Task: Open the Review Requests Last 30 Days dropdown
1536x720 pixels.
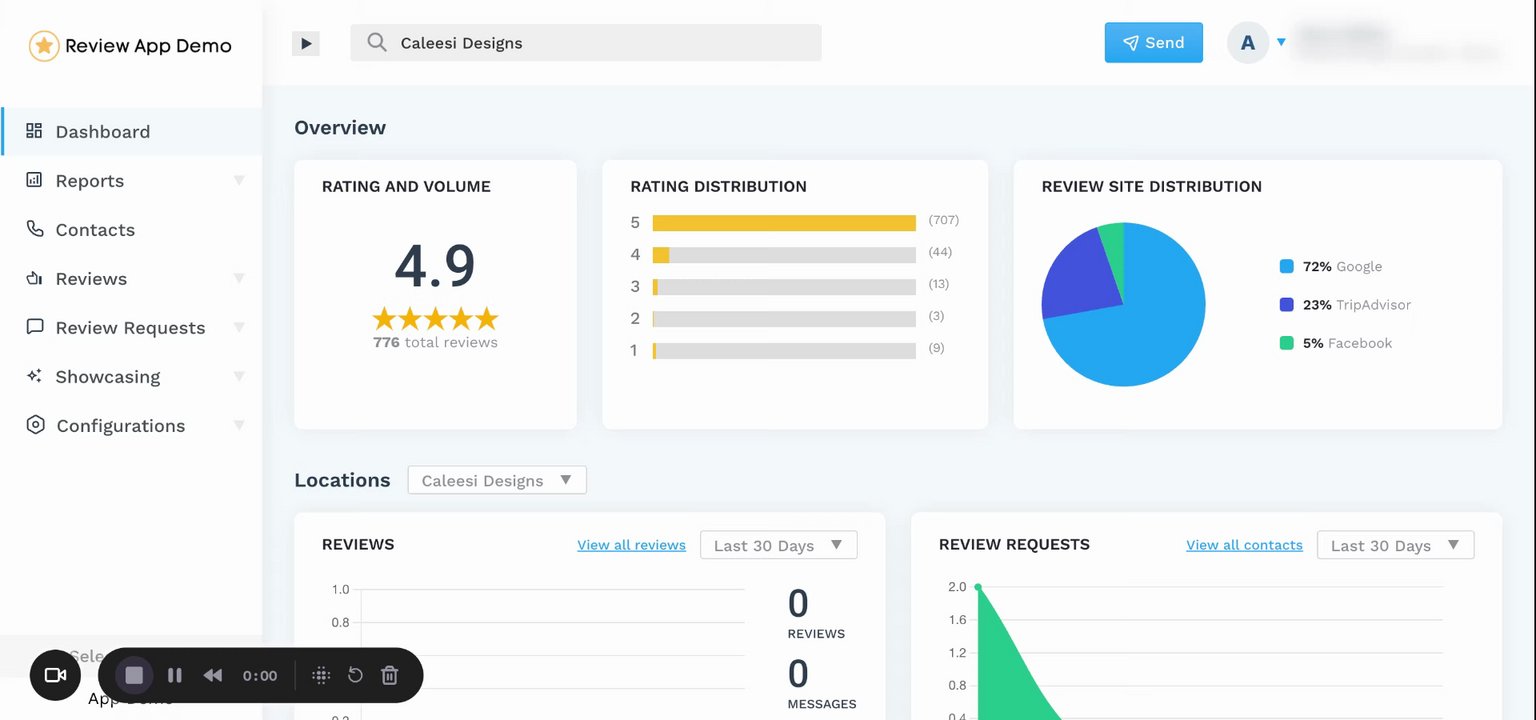Action: (1396, 545)
